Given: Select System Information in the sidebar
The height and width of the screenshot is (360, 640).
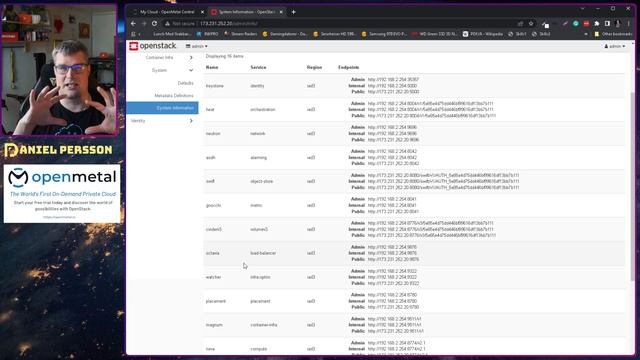Looking at the screenshot, I should pyautogui.click(x=162, y=108).
